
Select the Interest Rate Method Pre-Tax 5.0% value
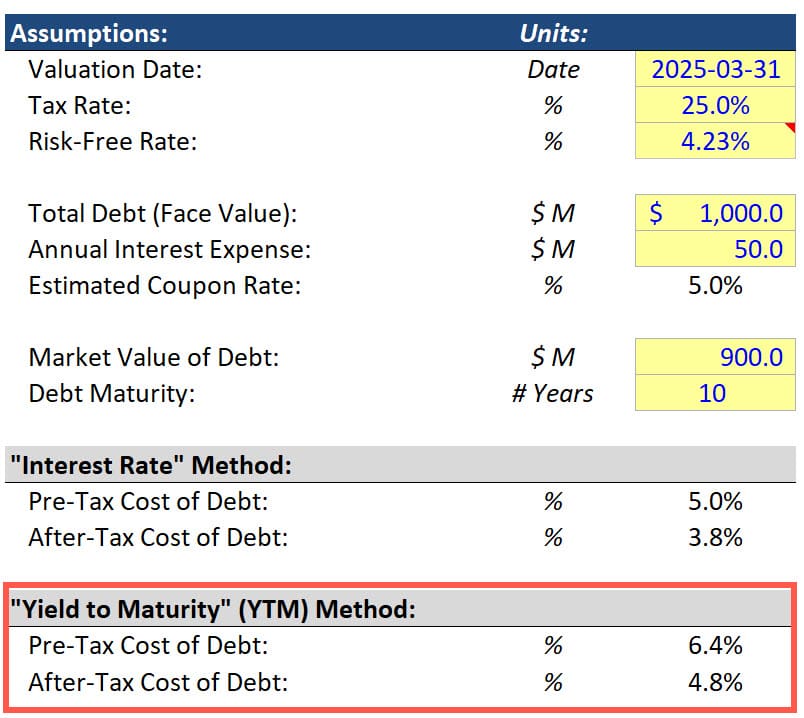(x=714, y=501)
